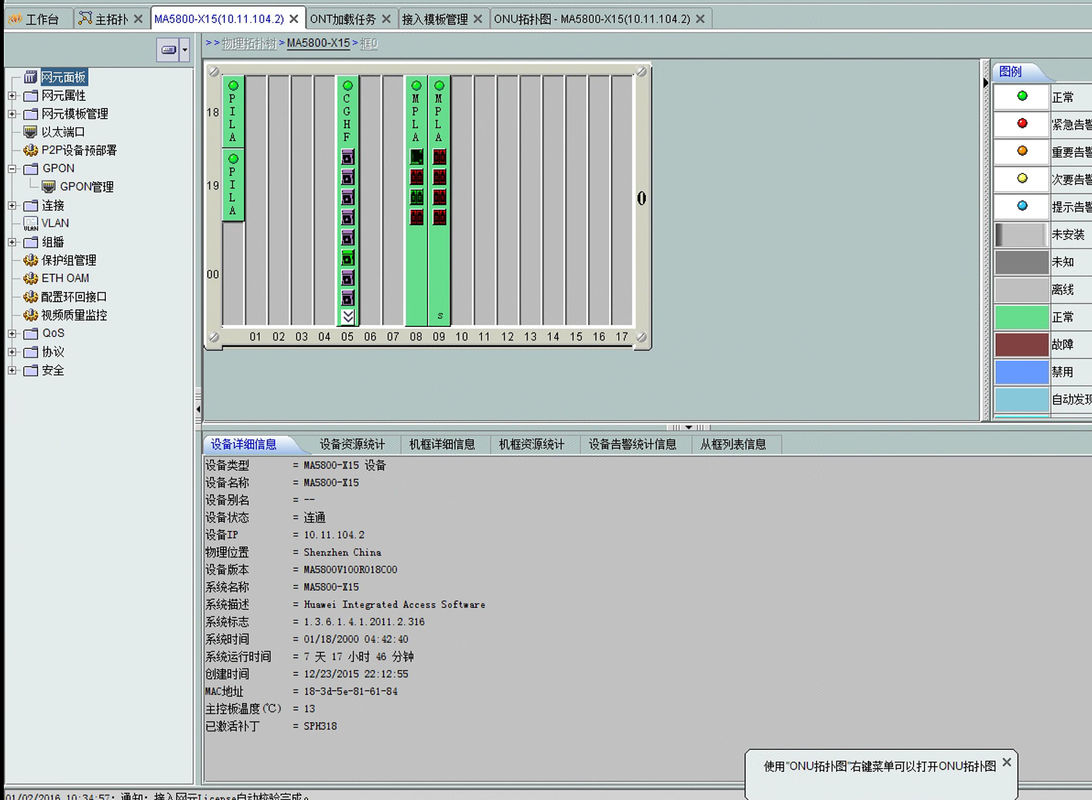The image size is (1092, 800).
Task: Switch to the ONT加载任务 tab
Action: [x=342, y=19]
